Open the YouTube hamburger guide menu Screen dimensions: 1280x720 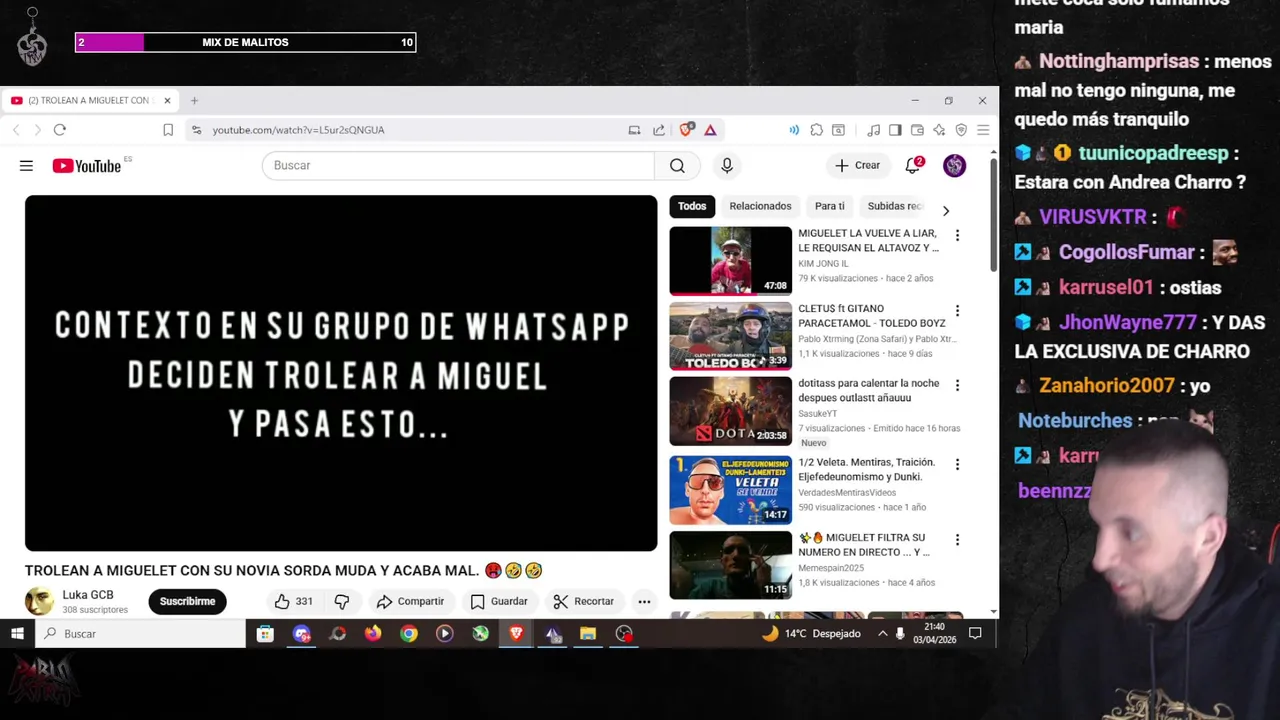tap(26, 166)
